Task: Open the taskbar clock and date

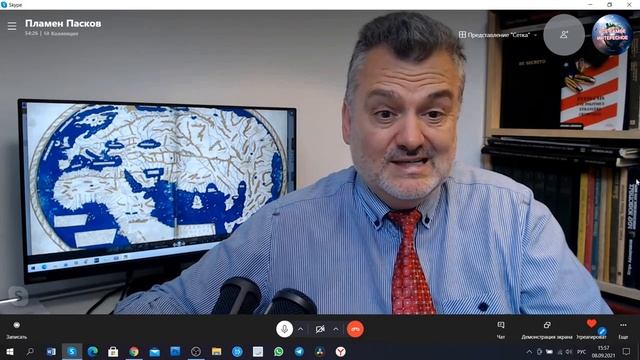Action: (x=603, y=351)
